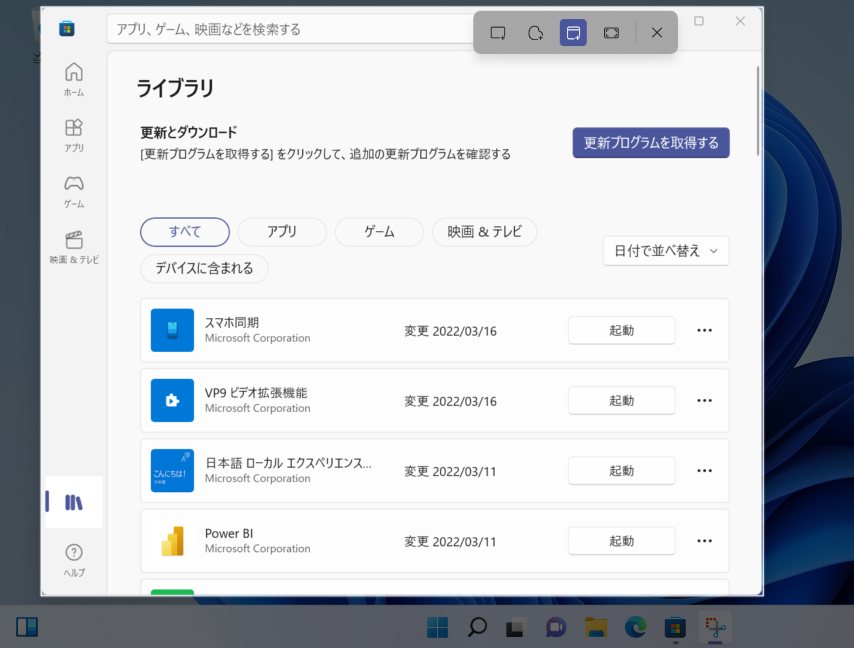The image size is (854, 648).
Task: Click the Power BI app name
Action: click(x=229, y=533)
